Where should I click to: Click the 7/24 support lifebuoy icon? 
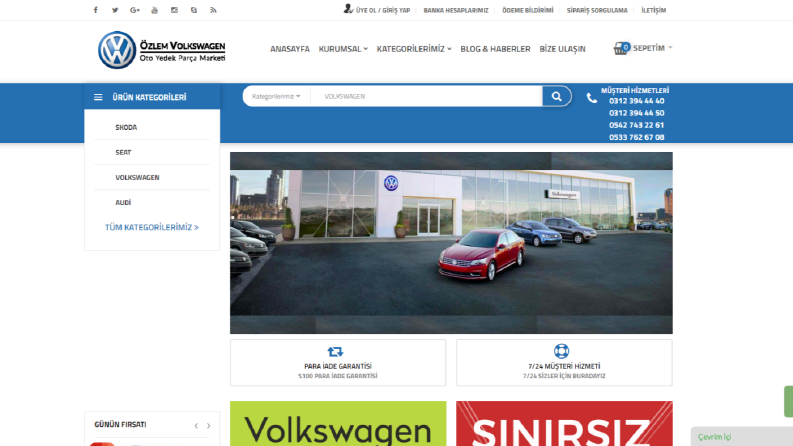pos(561,351)
